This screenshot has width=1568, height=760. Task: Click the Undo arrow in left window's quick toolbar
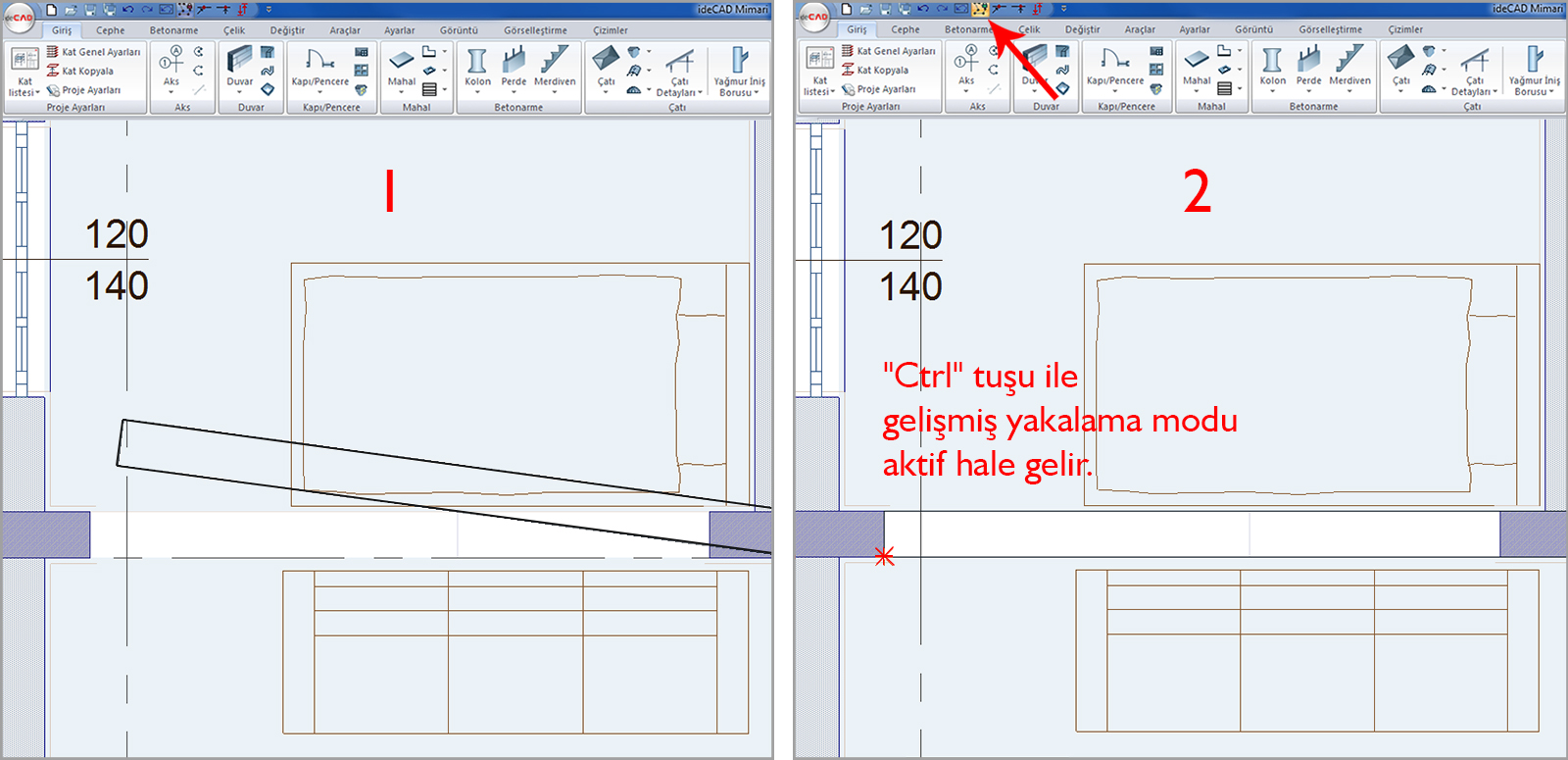coord(127,10)
